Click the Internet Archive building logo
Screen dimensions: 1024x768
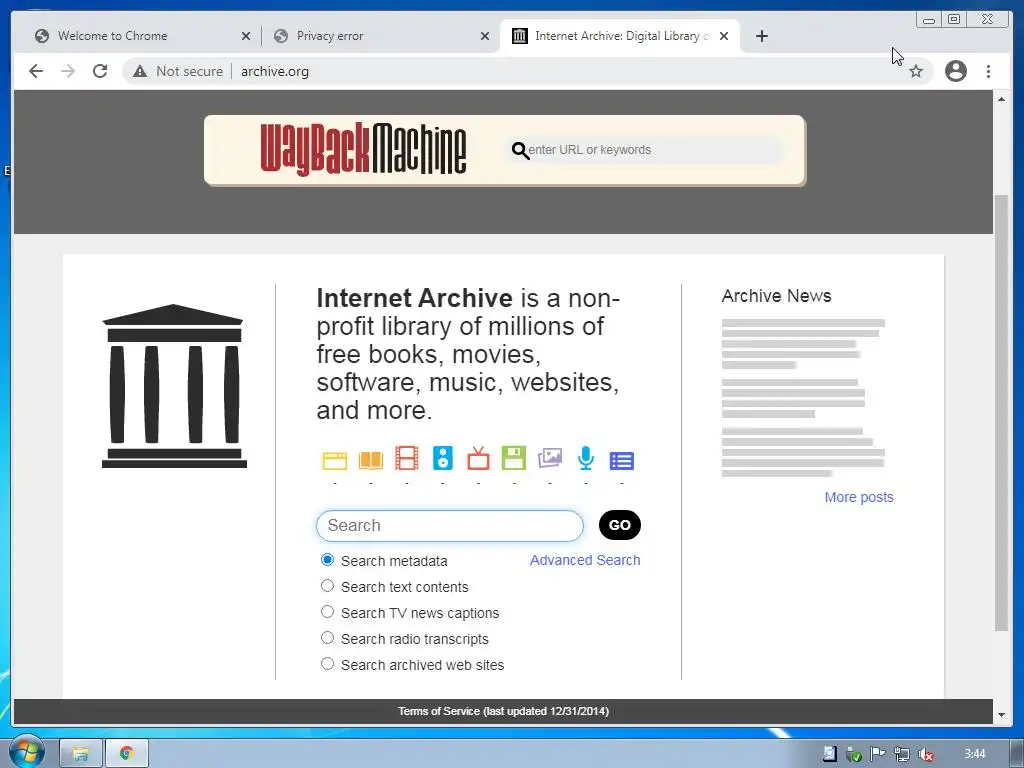pos(174,386)
